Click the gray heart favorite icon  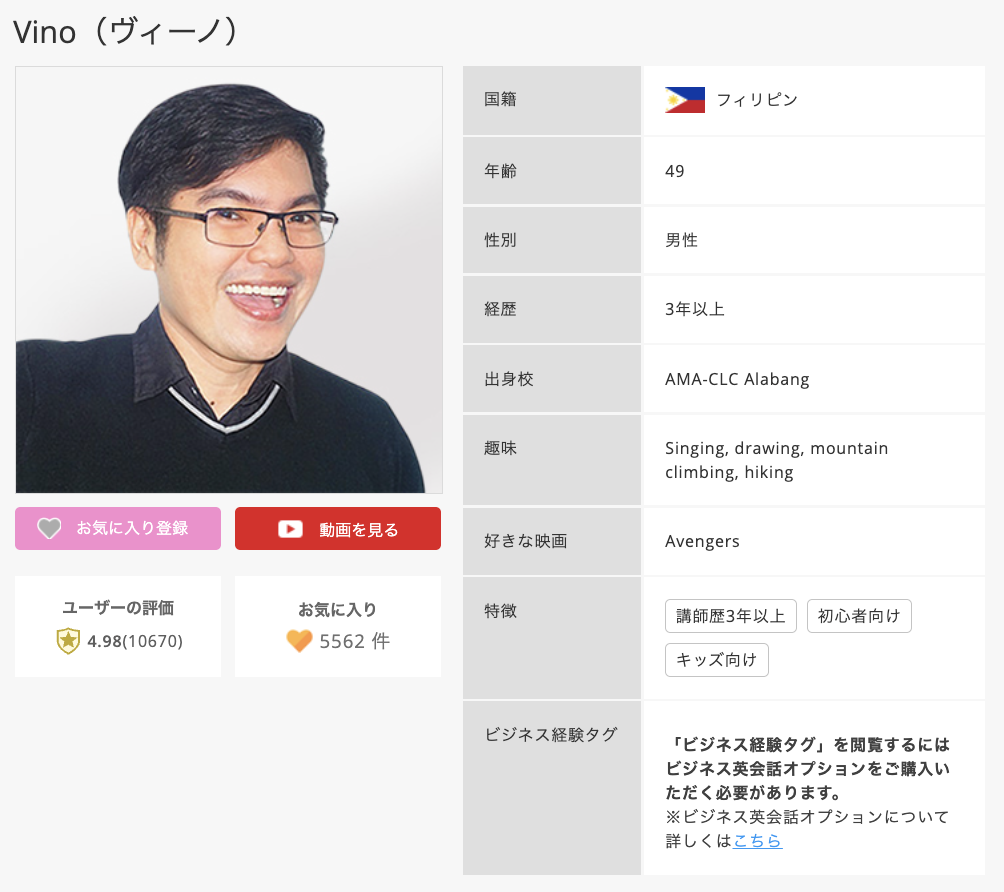point(49,528)
